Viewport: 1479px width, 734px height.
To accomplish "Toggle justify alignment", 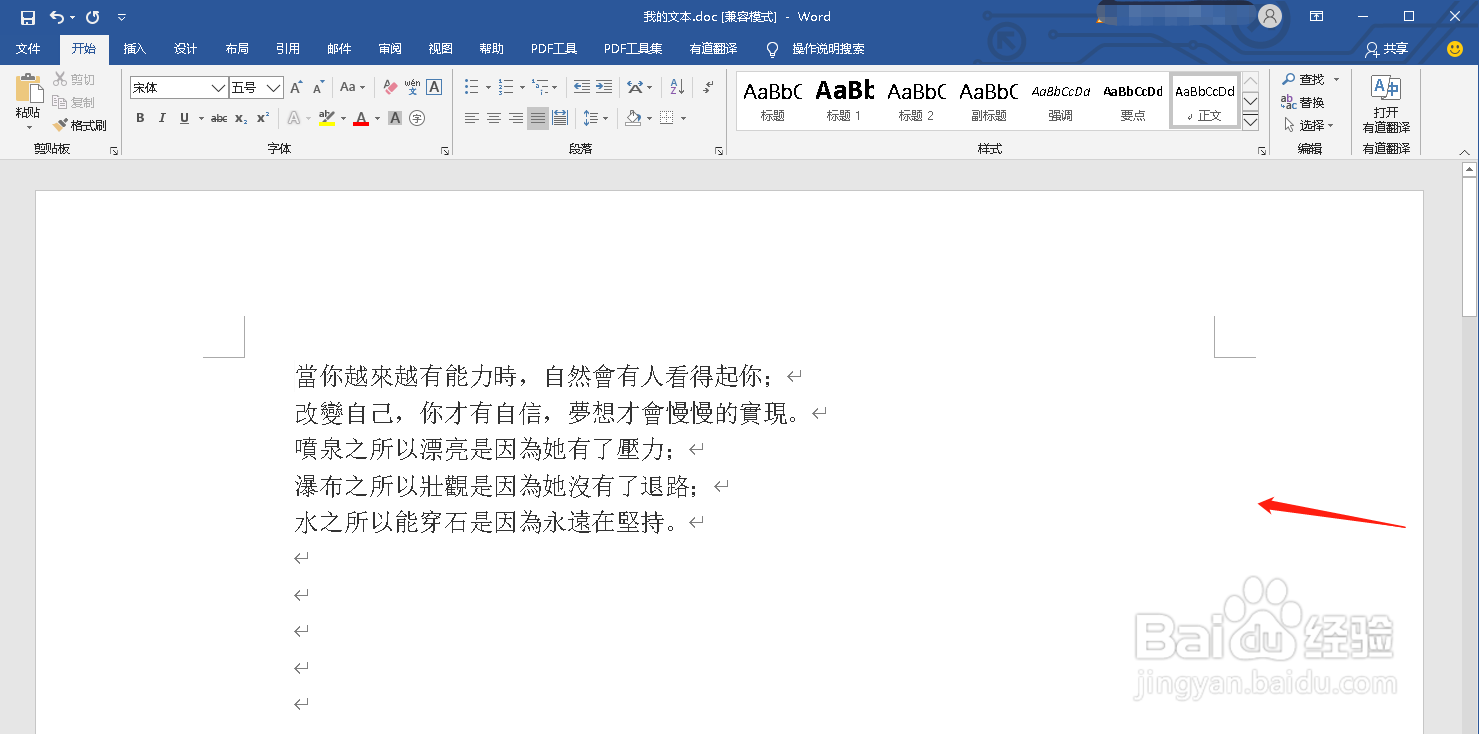I will (538, 118).
